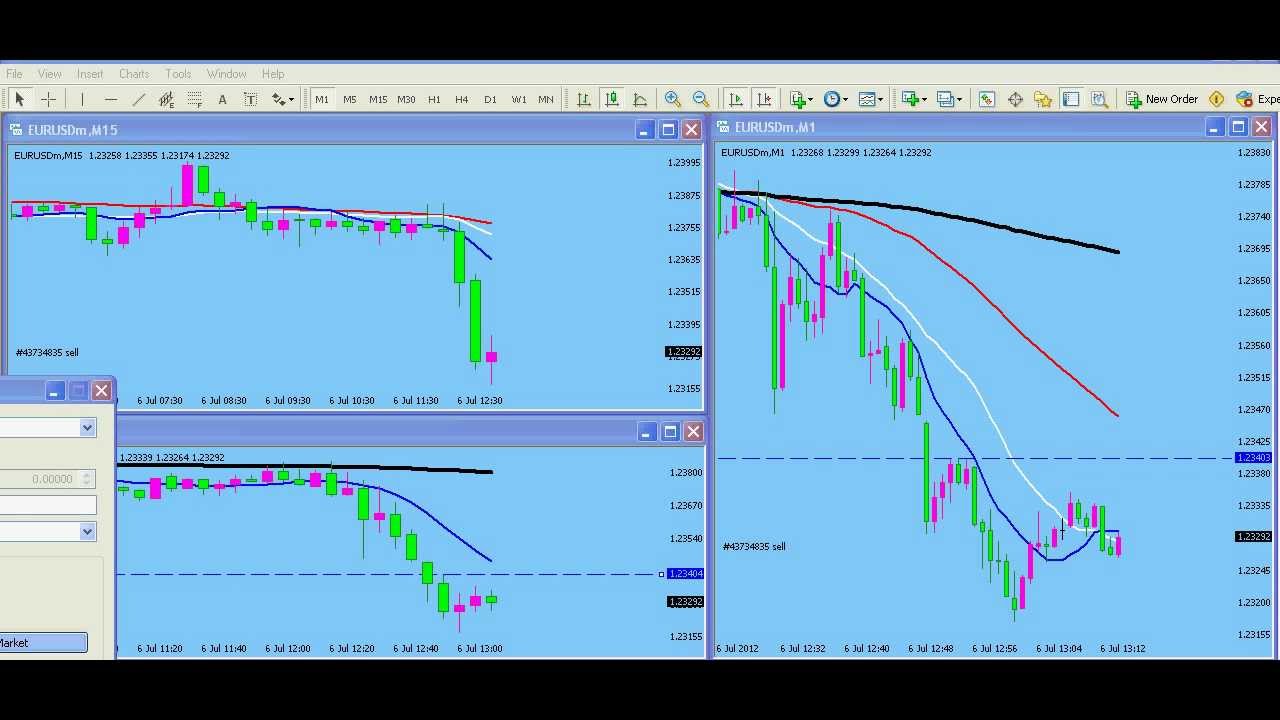This screenshot has width=1280, height=720.
Task: Pick the Fibonacci retracement tool
Action: [x=194, y=99]
